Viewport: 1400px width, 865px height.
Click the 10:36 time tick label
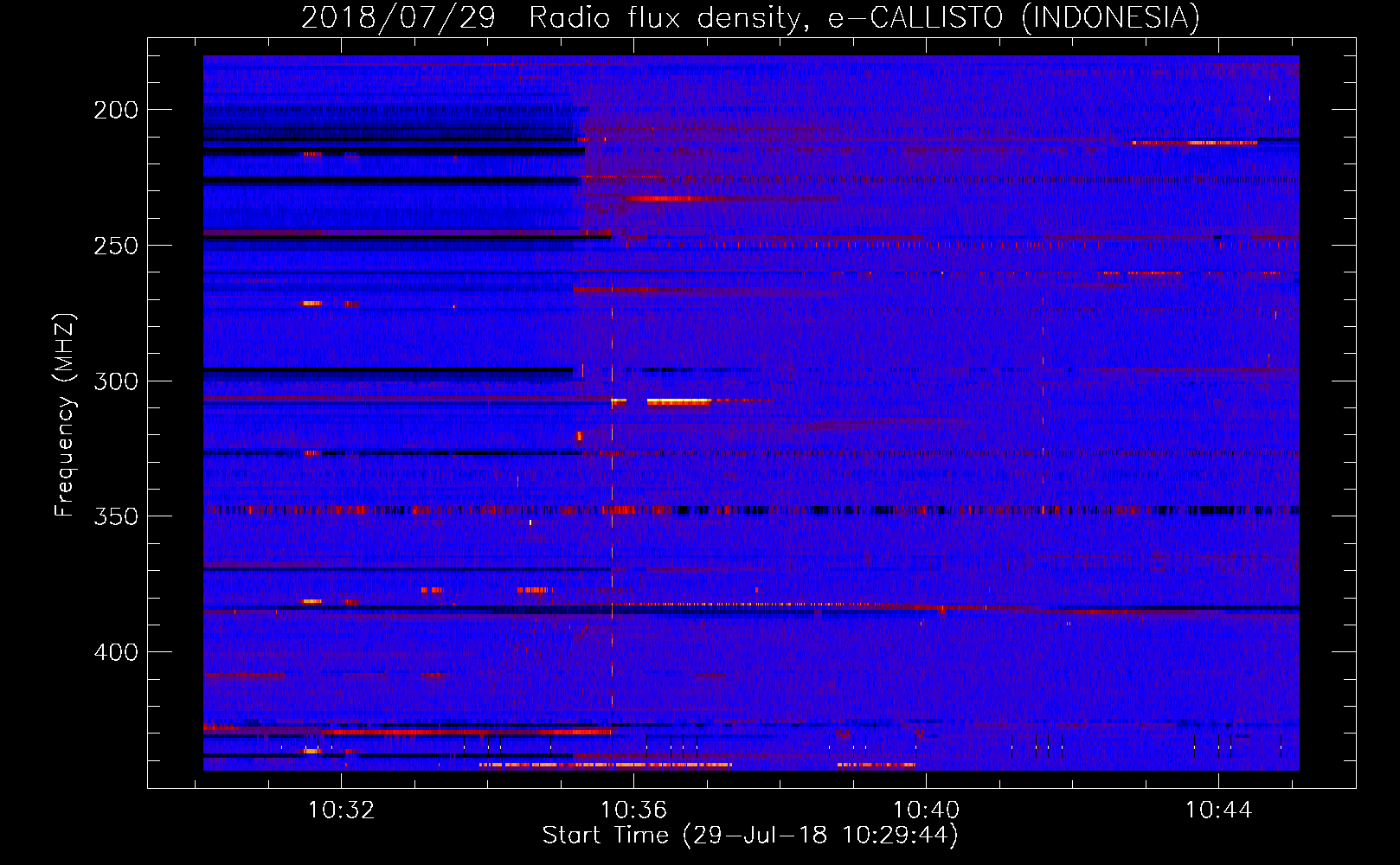pos(634,810)
